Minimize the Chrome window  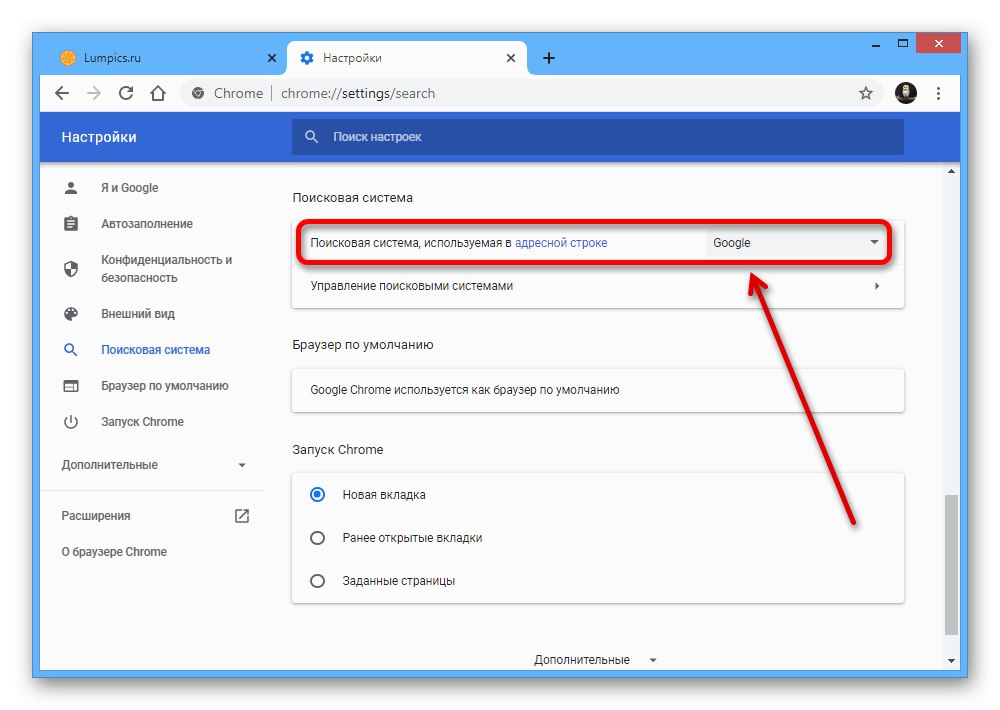[x=876, y=44]
